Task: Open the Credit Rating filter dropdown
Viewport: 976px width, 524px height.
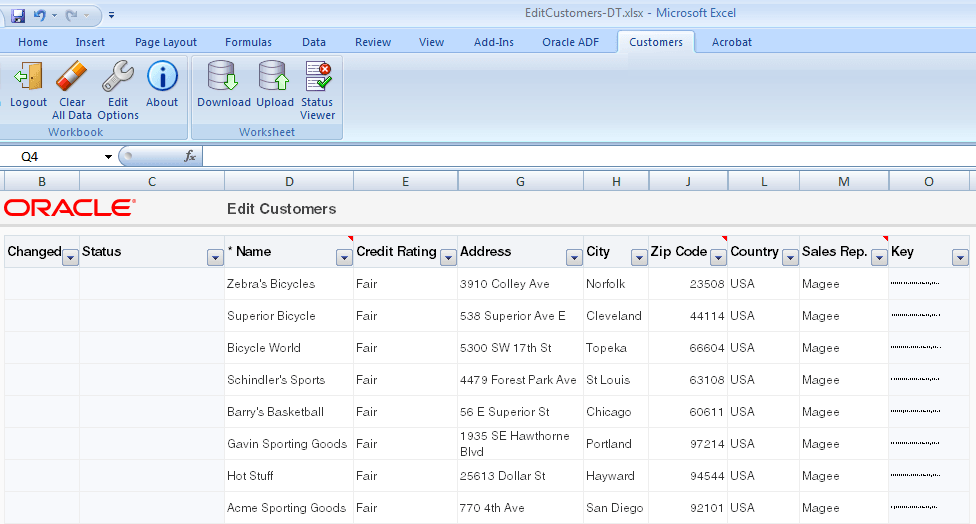Action: click(448, 257)
